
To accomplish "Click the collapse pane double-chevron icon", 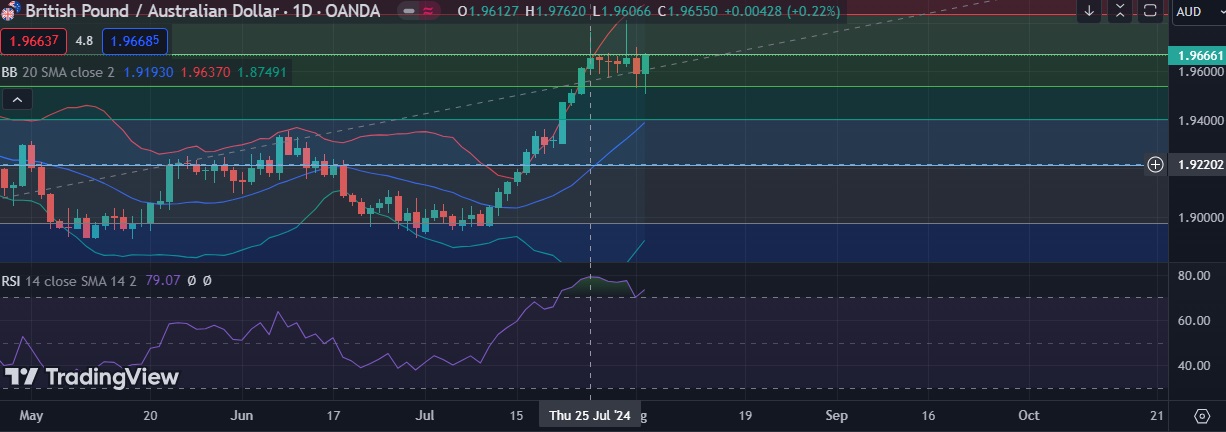I will tap(1121, 11).
